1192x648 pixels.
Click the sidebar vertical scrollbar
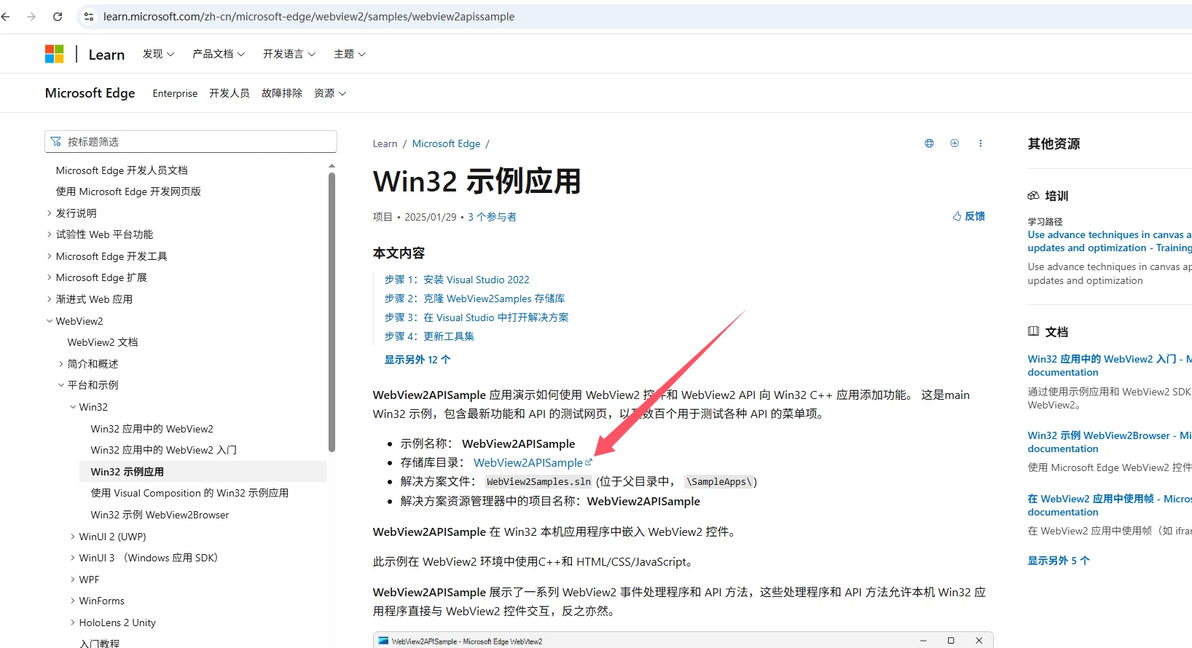coord(331,312)
